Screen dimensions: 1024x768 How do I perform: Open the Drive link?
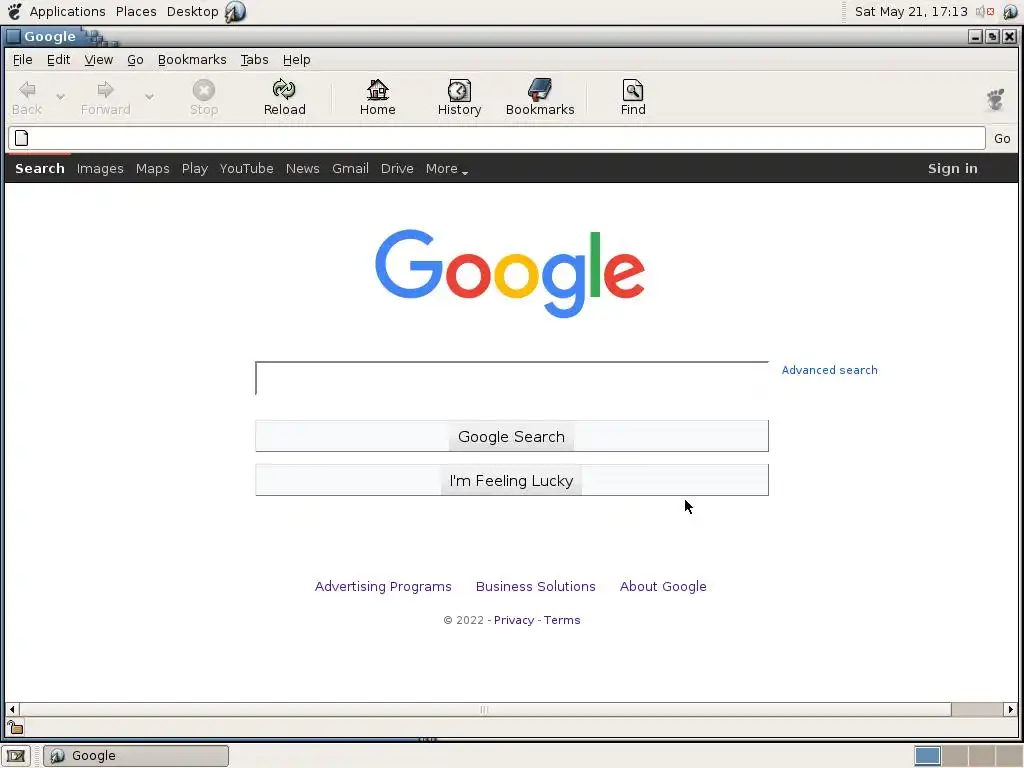(x=397, y=168)
